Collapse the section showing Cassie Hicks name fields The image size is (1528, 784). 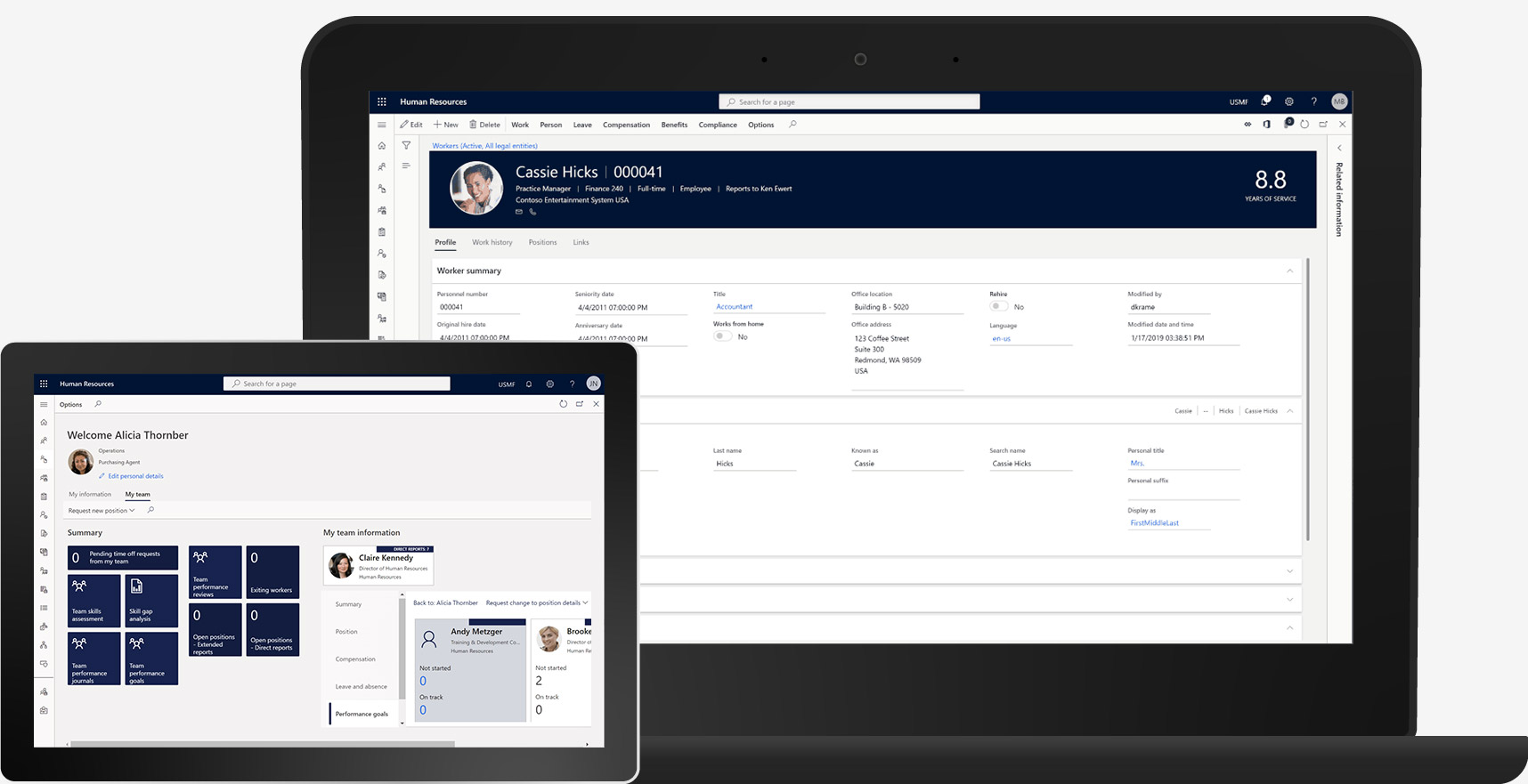coord(1290,410)
